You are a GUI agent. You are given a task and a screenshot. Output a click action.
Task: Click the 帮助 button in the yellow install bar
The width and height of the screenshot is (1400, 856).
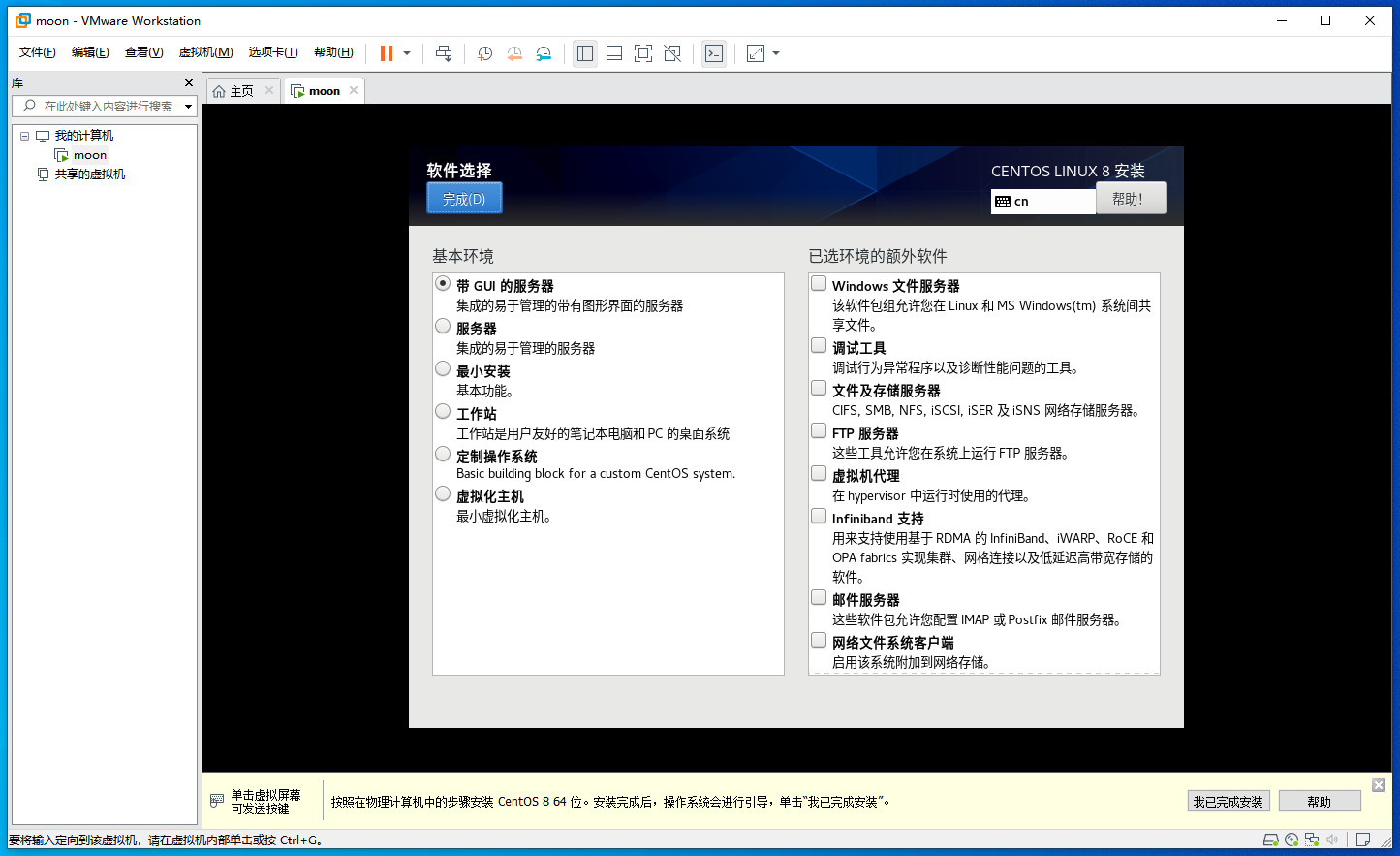[1320, 802]
